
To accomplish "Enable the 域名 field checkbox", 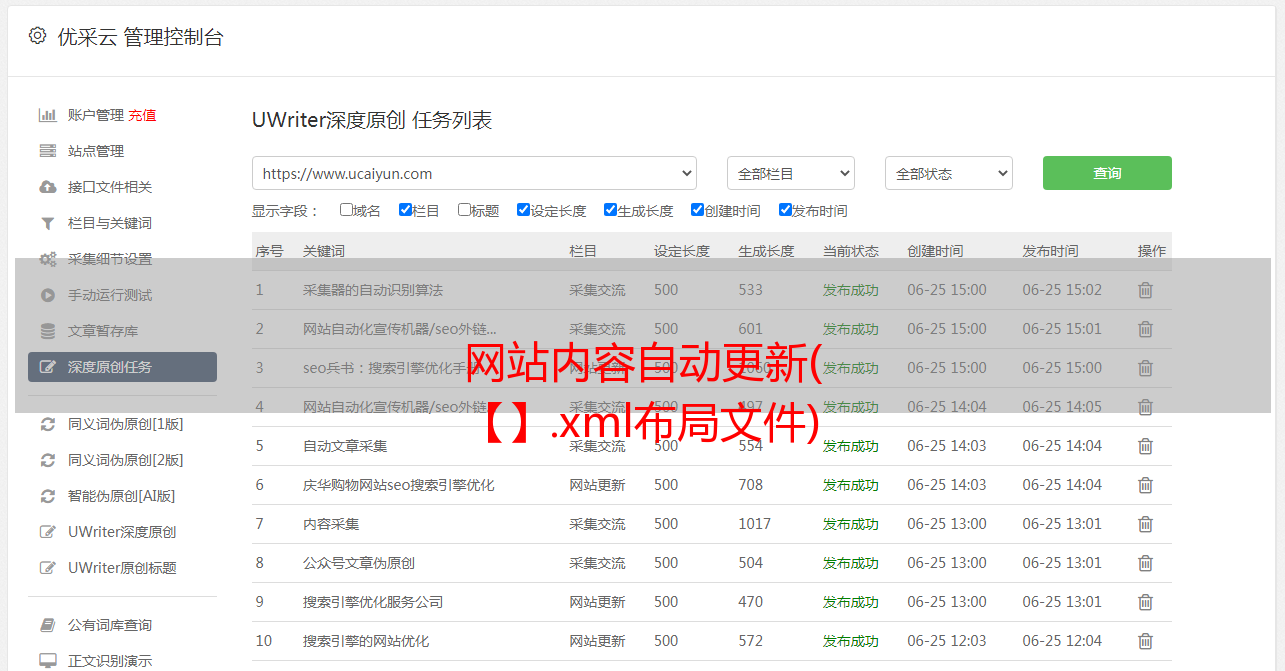I will pos(346,210).
